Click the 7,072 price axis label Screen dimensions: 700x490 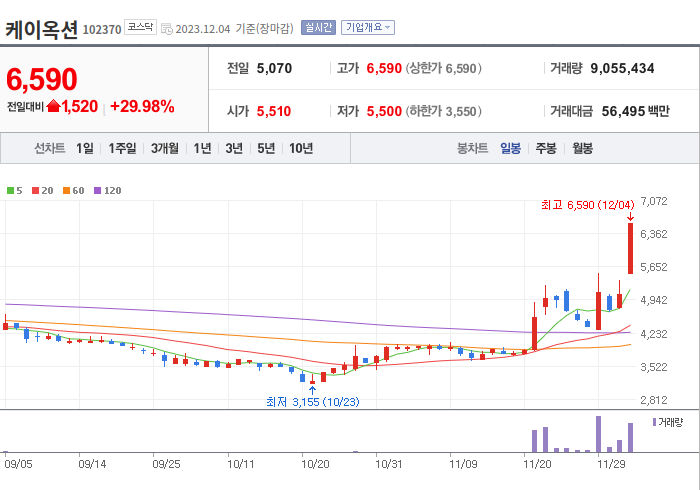(x=654, y=201)
